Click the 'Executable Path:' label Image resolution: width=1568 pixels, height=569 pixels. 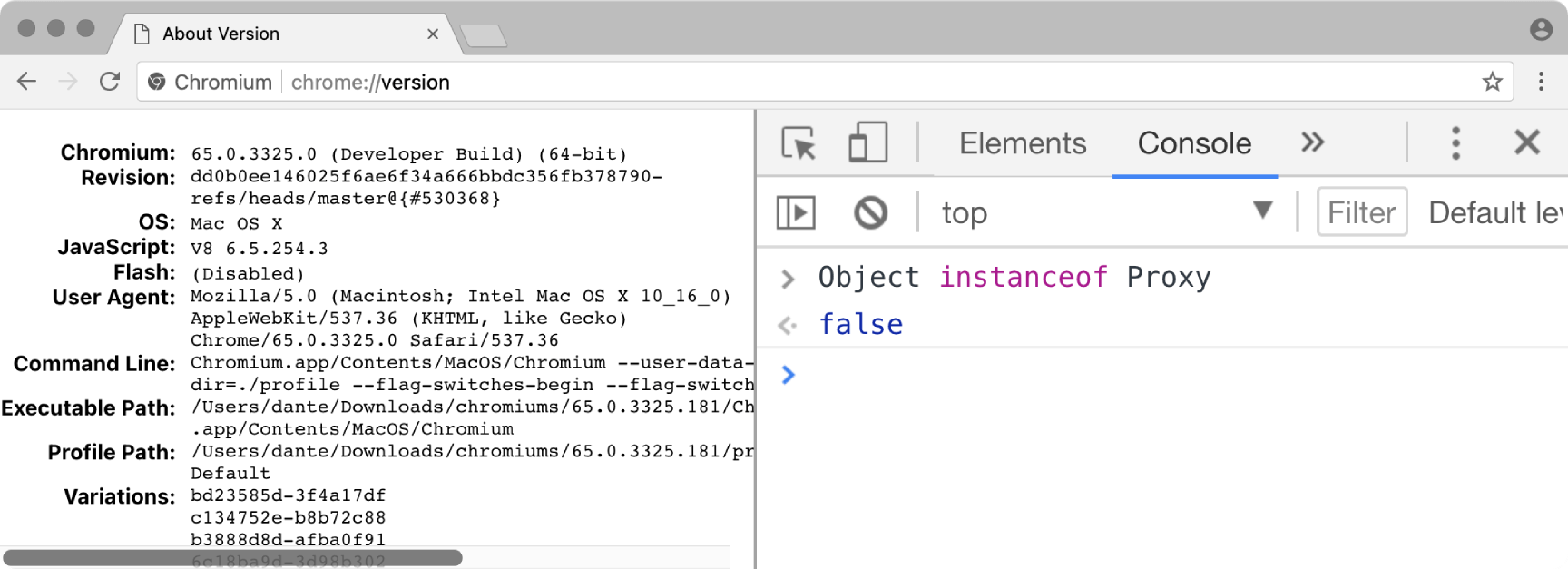point(88,408)
